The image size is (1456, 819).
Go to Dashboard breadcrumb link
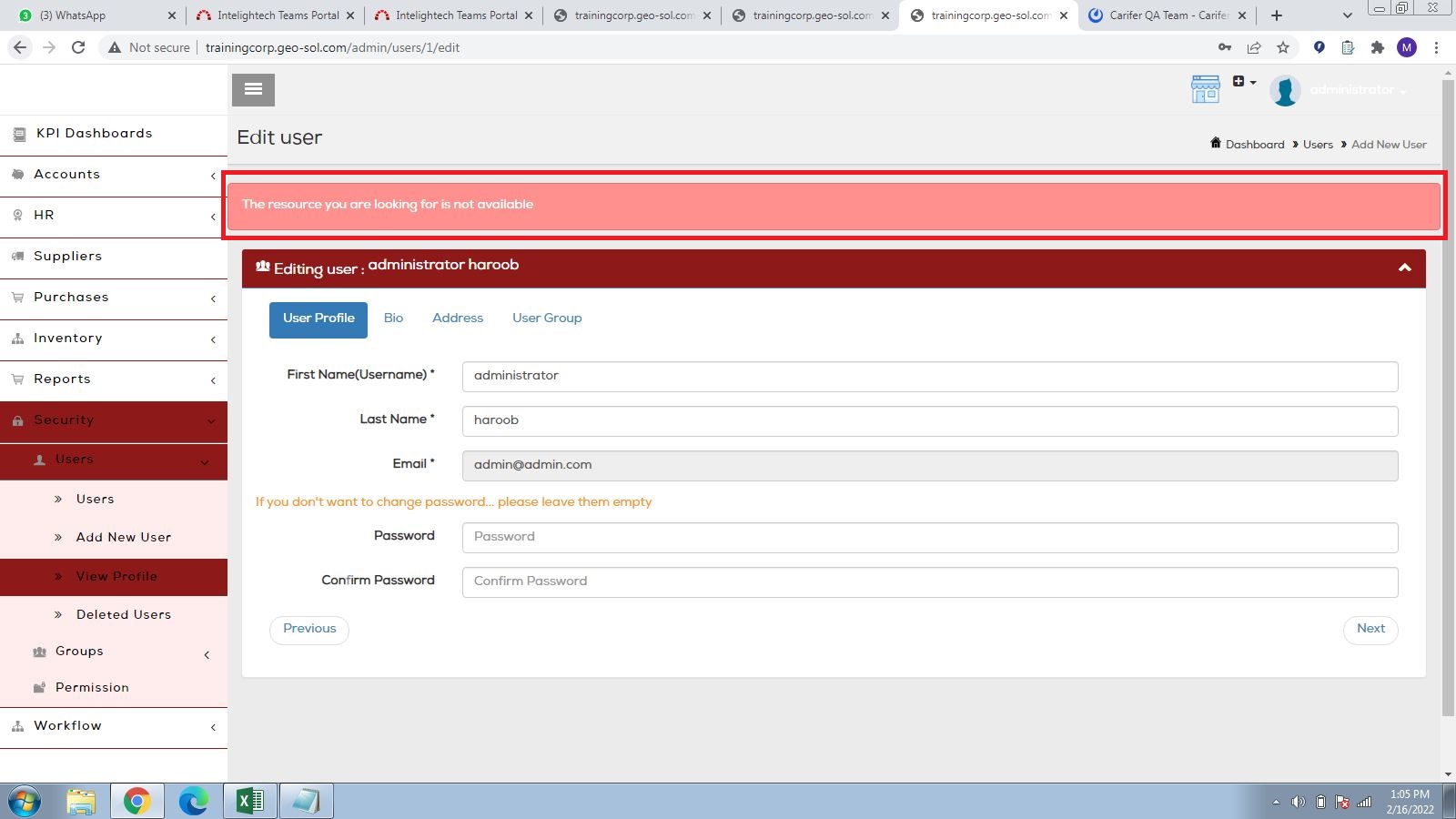[x=1255, y=145]
